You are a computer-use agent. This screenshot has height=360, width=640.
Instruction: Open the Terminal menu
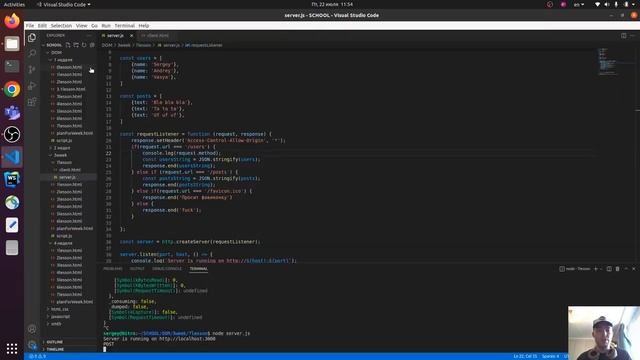(124, 25)
